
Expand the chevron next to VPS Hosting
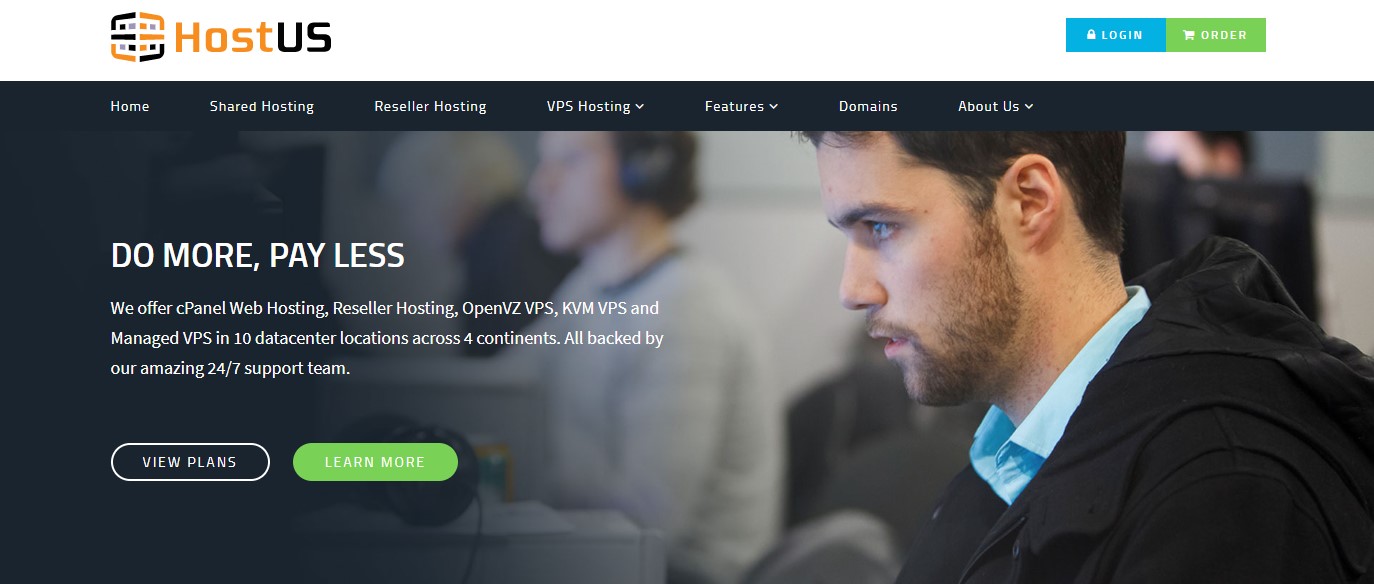pyautogui.click(x=640, y=107)
